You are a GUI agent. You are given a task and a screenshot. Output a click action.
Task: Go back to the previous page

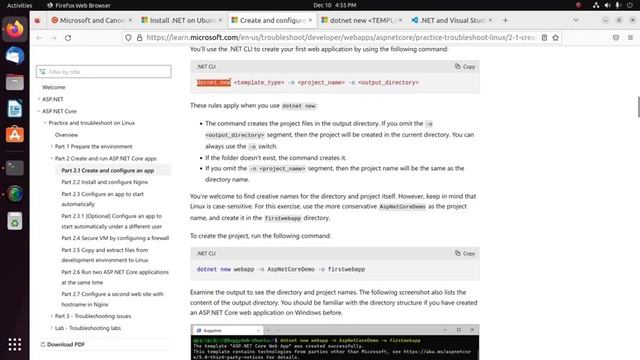click(x=39, y=38)
